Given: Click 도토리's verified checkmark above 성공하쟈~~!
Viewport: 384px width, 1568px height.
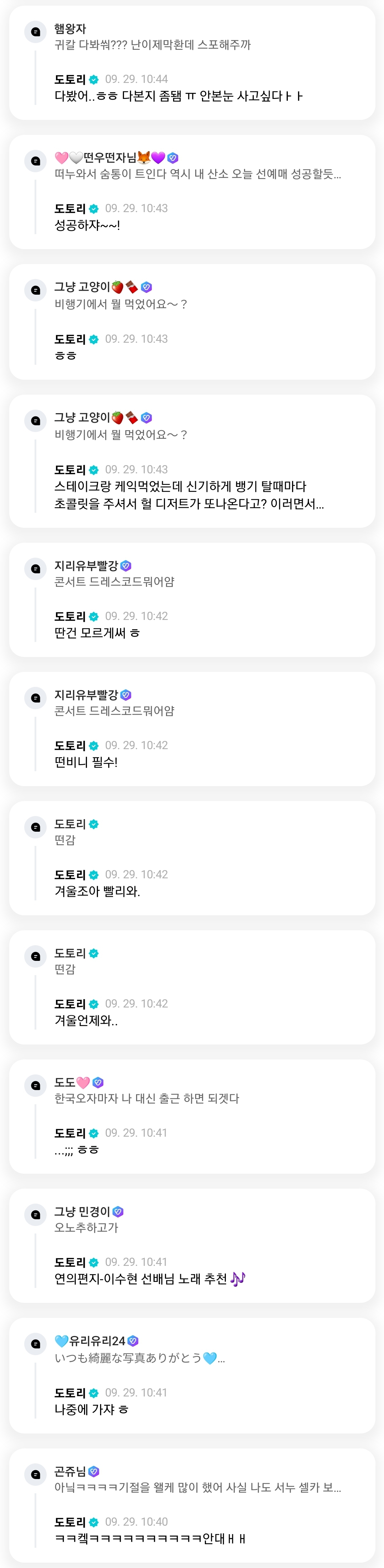Looking at the screenshot, I should pyautogui.click(x=94, y=209).
